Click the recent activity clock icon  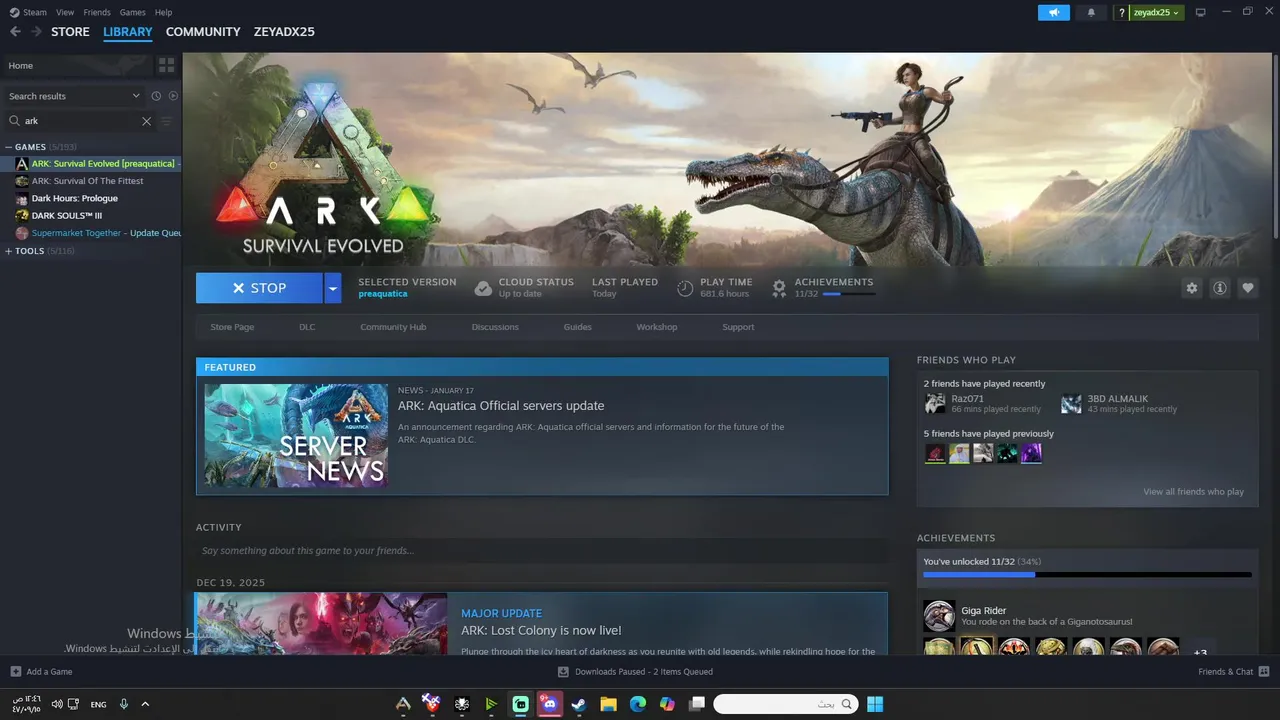tap(156, 96)
